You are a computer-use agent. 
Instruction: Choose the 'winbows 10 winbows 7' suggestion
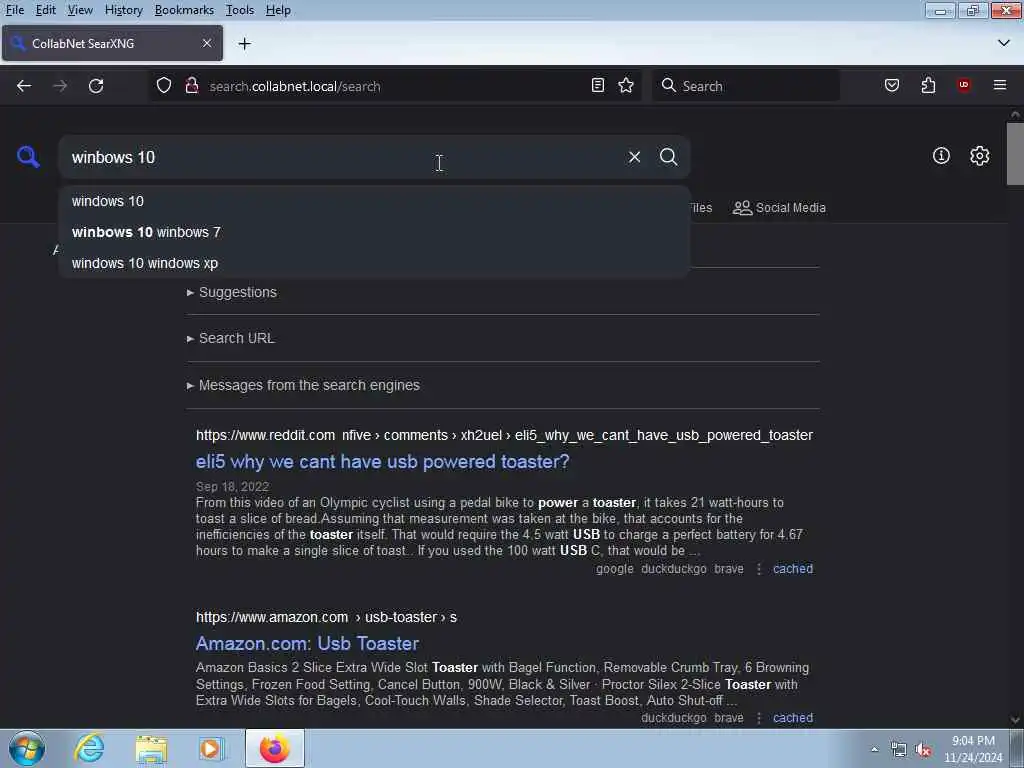coord(374,232)
